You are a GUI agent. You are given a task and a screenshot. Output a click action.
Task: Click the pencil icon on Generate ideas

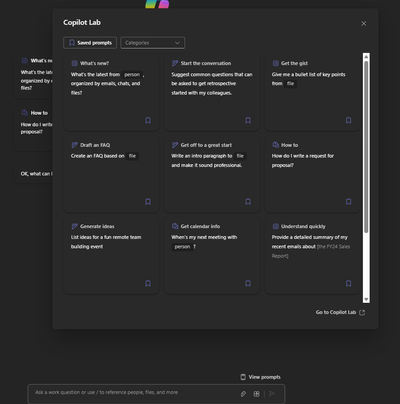tap(75, 226)
